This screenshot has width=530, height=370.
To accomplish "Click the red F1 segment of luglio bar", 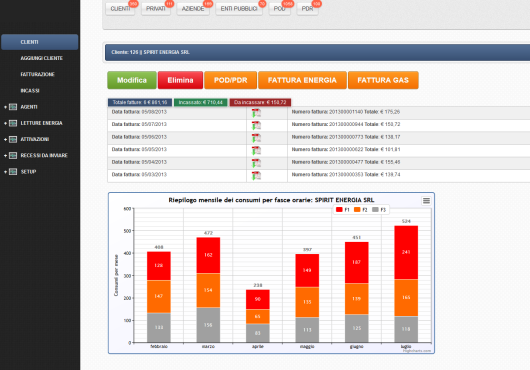I will (406, 252).
